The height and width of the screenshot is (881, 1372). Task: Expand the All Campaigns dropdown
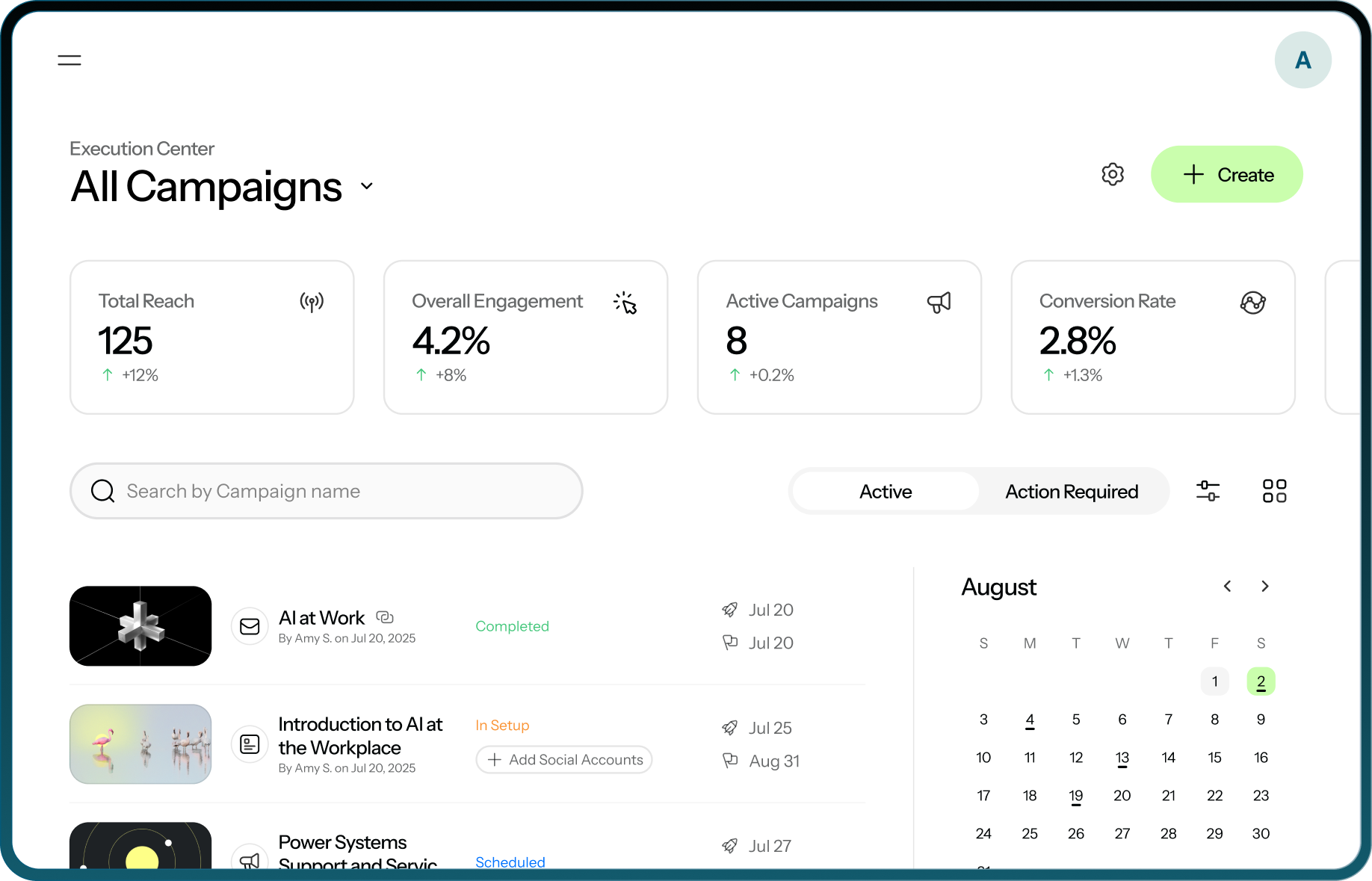pos(366,186)
